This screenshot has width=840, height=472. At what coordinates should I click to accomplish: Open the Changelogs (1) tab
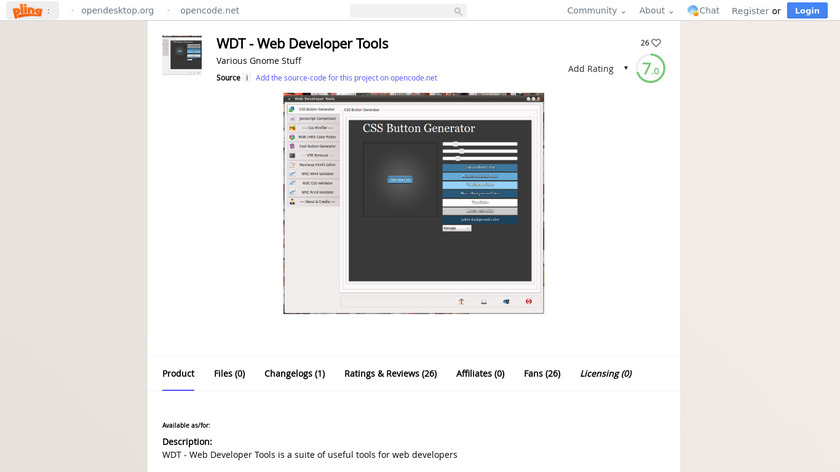[294, 374]
